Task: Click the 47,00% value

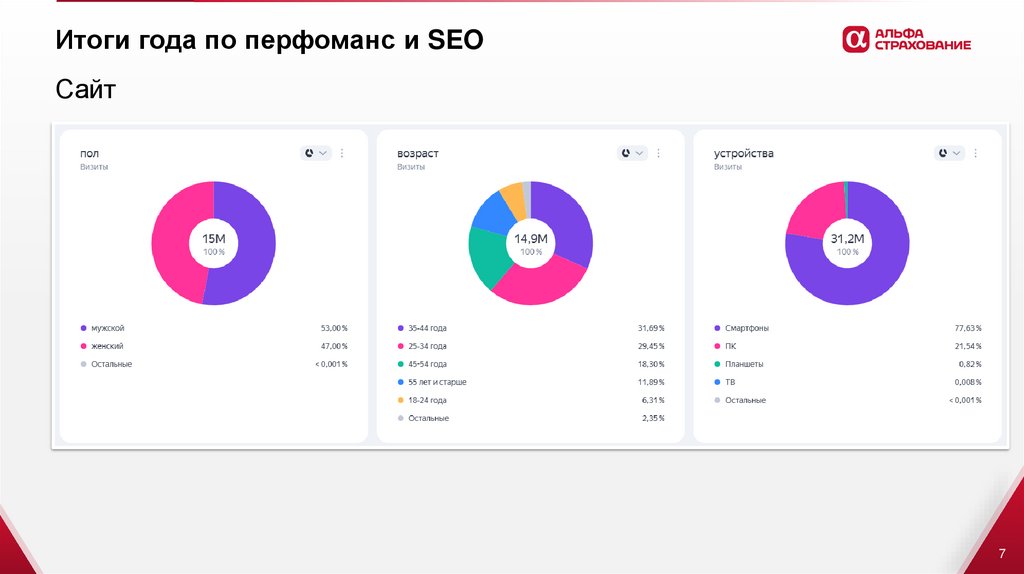Action: point(334,346)
